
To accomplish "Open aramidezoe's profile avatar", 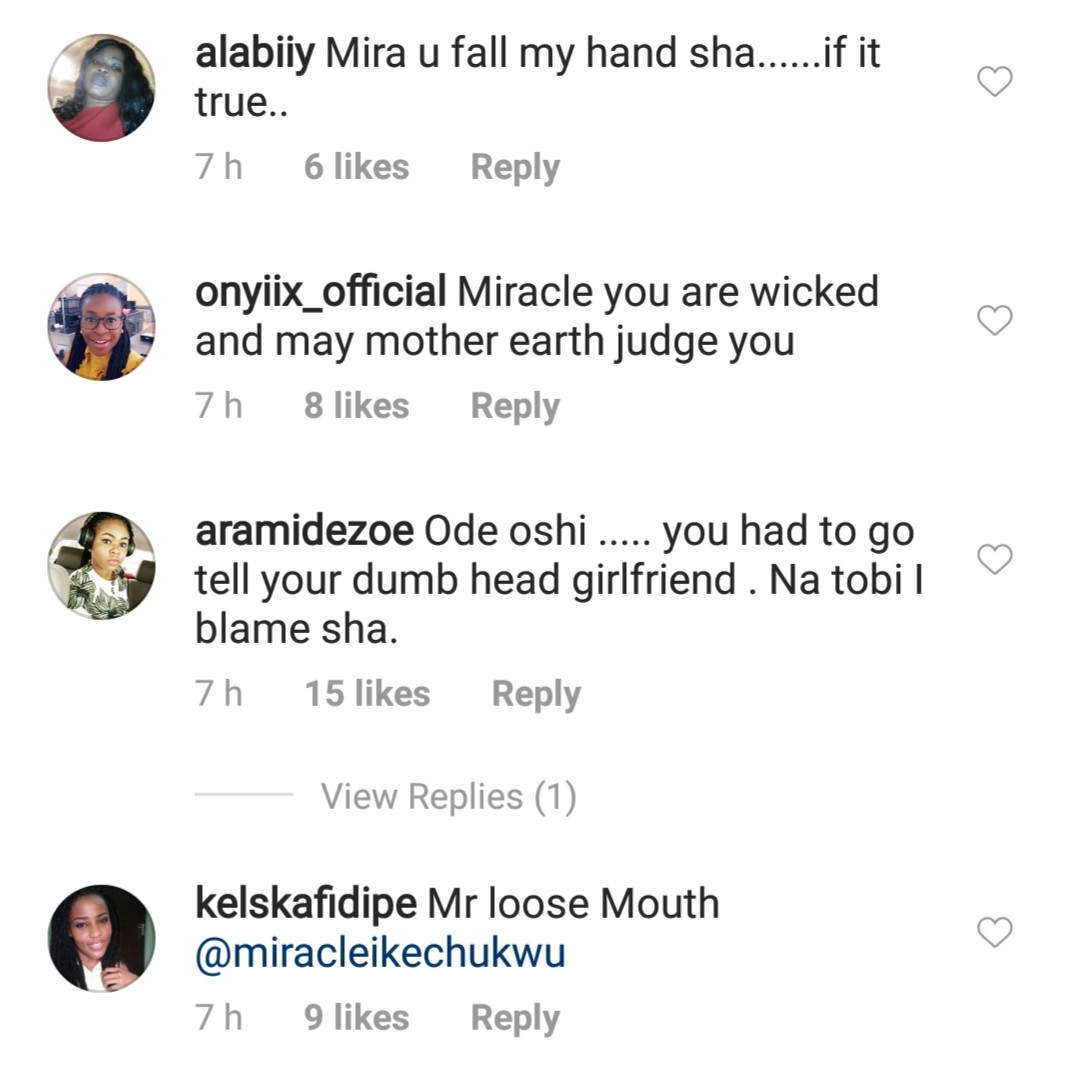I will tap(101, 565).
